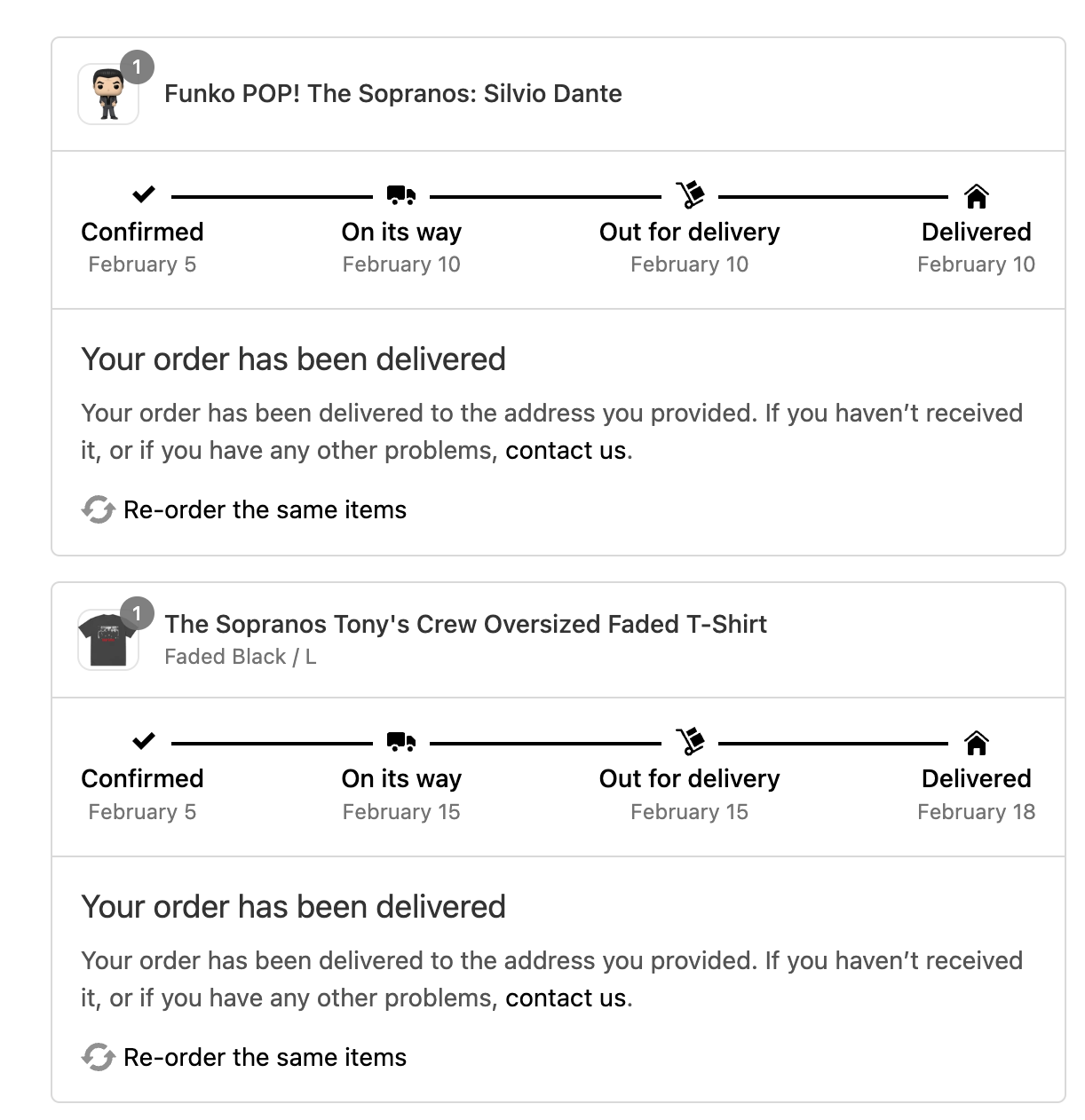Open contact us link in T-Shirt order
This screenshot has height=1120, width=1085.
[566, 998]
